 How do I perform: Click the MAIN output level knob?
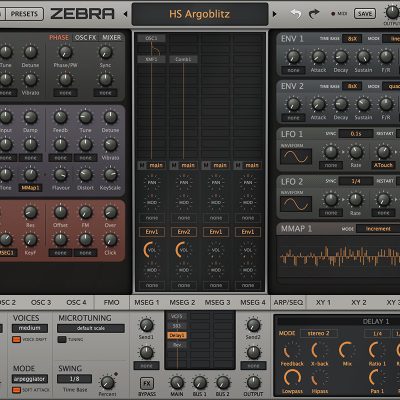pyautogui.click(x=177, y=383)
